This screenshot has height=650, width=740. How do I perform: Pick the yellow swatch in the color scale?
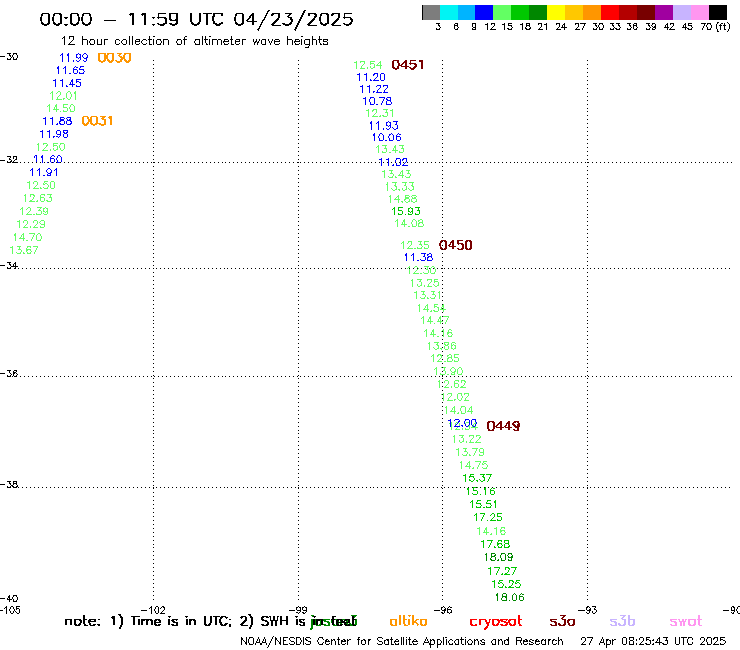coord(556,12)
